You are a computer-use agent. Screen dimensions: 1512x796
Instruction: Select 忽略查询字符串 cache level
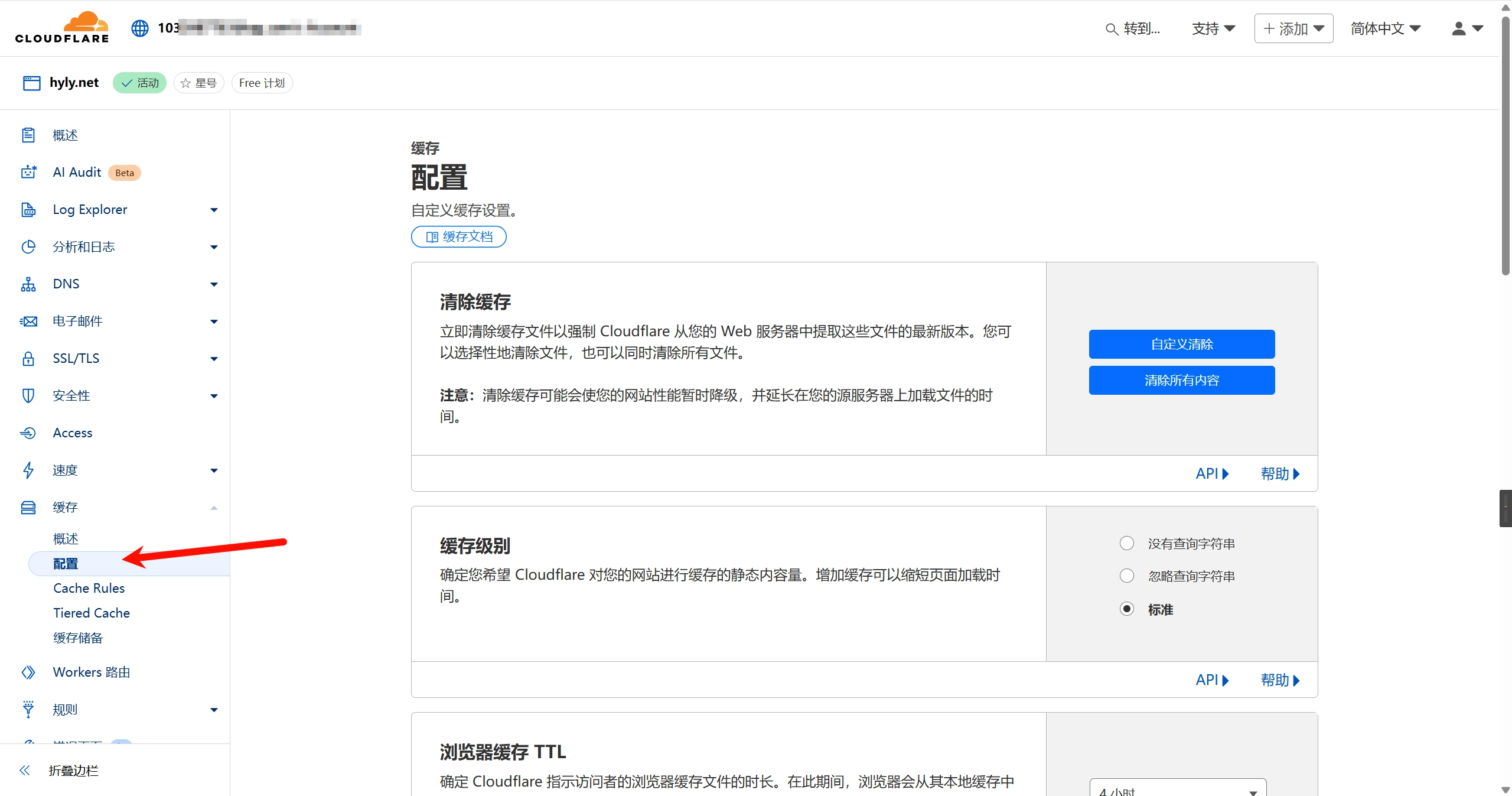coord(1127,576)
